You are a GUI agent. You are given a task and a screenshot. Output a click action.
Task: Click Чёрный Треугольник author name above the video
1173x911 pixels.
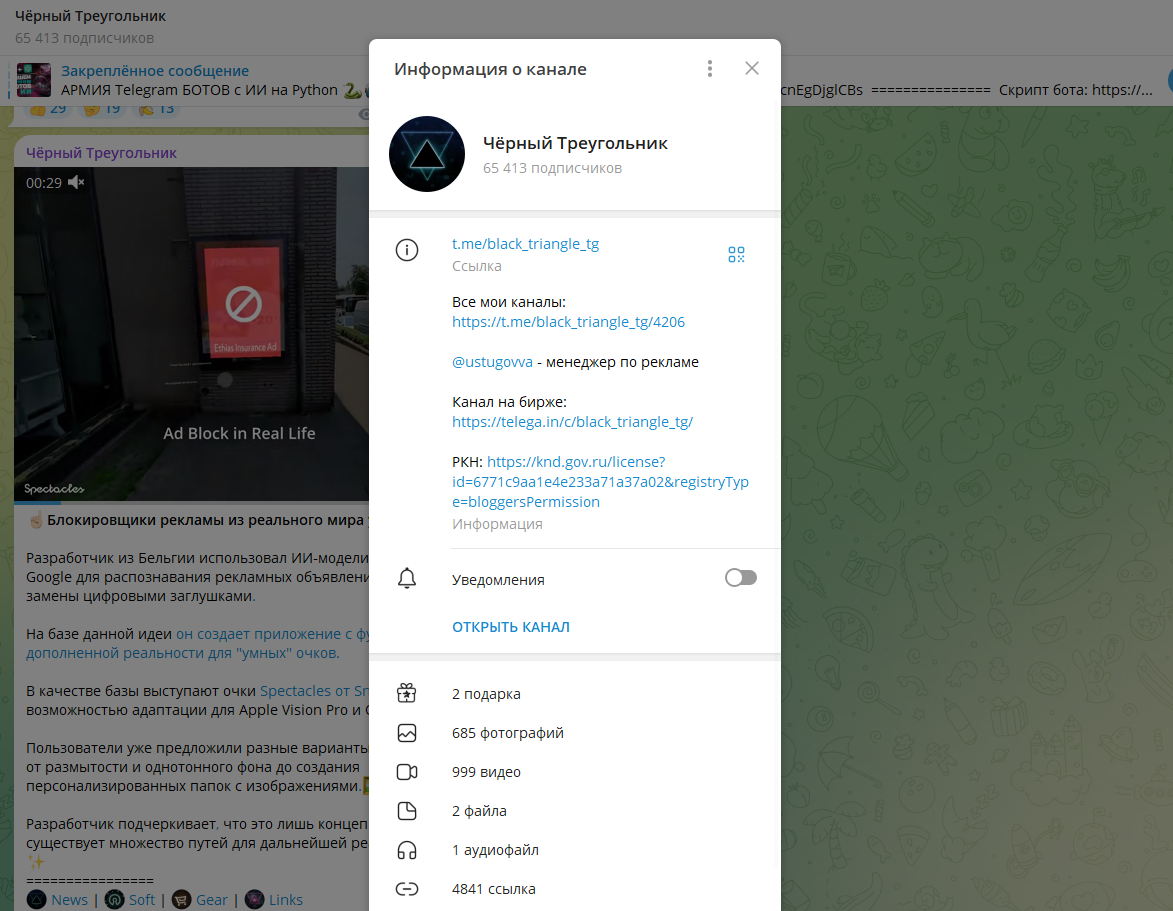(x=101, y=153)
